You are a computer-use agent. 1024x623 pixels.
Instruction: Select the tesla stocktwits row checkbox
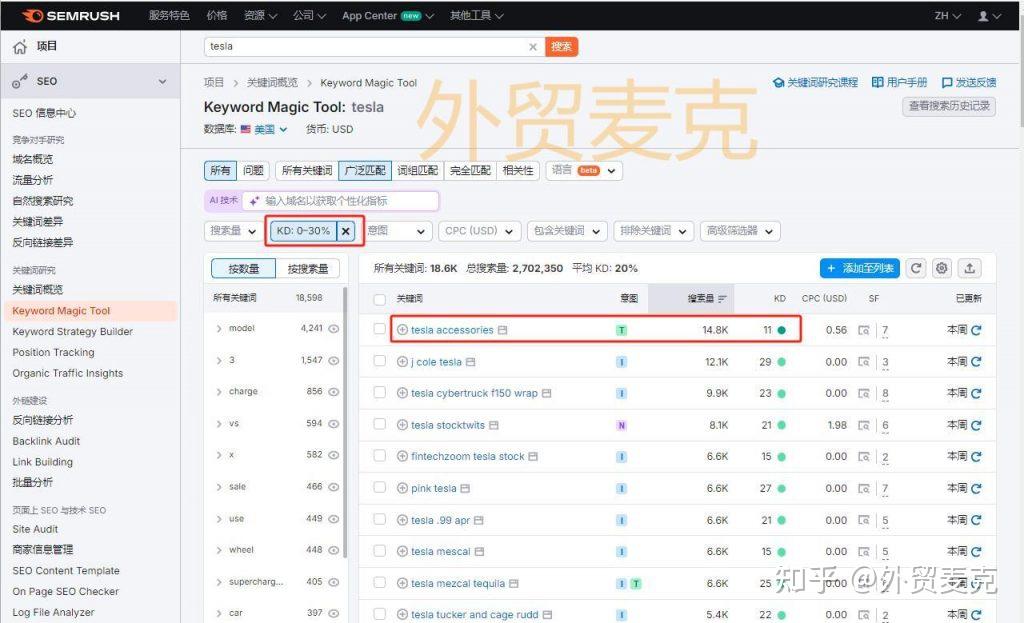coord(379,424)
